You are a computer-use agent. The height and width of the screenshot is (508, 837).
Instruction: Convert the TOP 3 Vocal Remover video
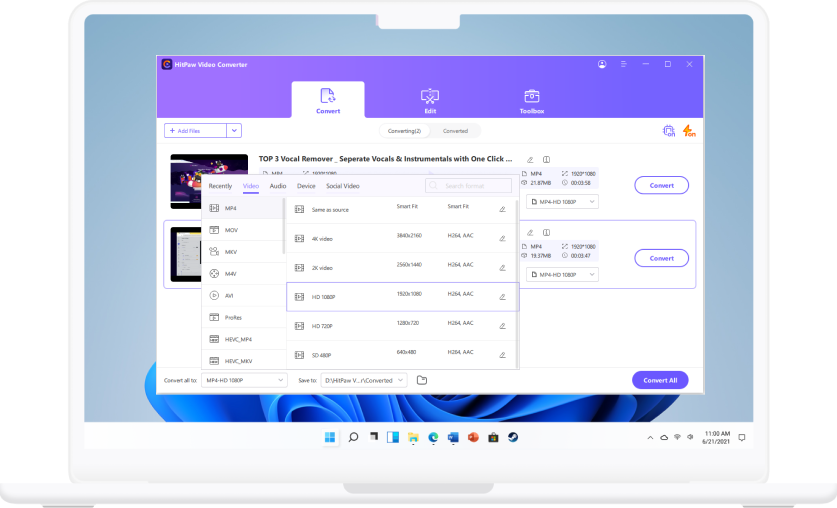661,185
